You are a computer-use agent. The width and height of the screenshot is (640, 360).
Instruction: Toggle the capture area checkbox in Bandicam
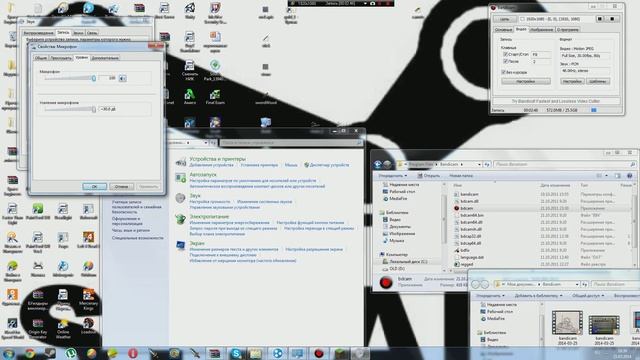point(522,19)
